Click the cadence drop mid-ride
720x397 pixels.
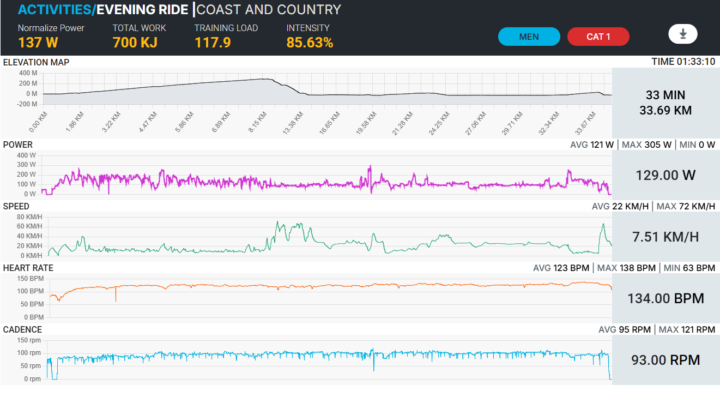[373, 362]
